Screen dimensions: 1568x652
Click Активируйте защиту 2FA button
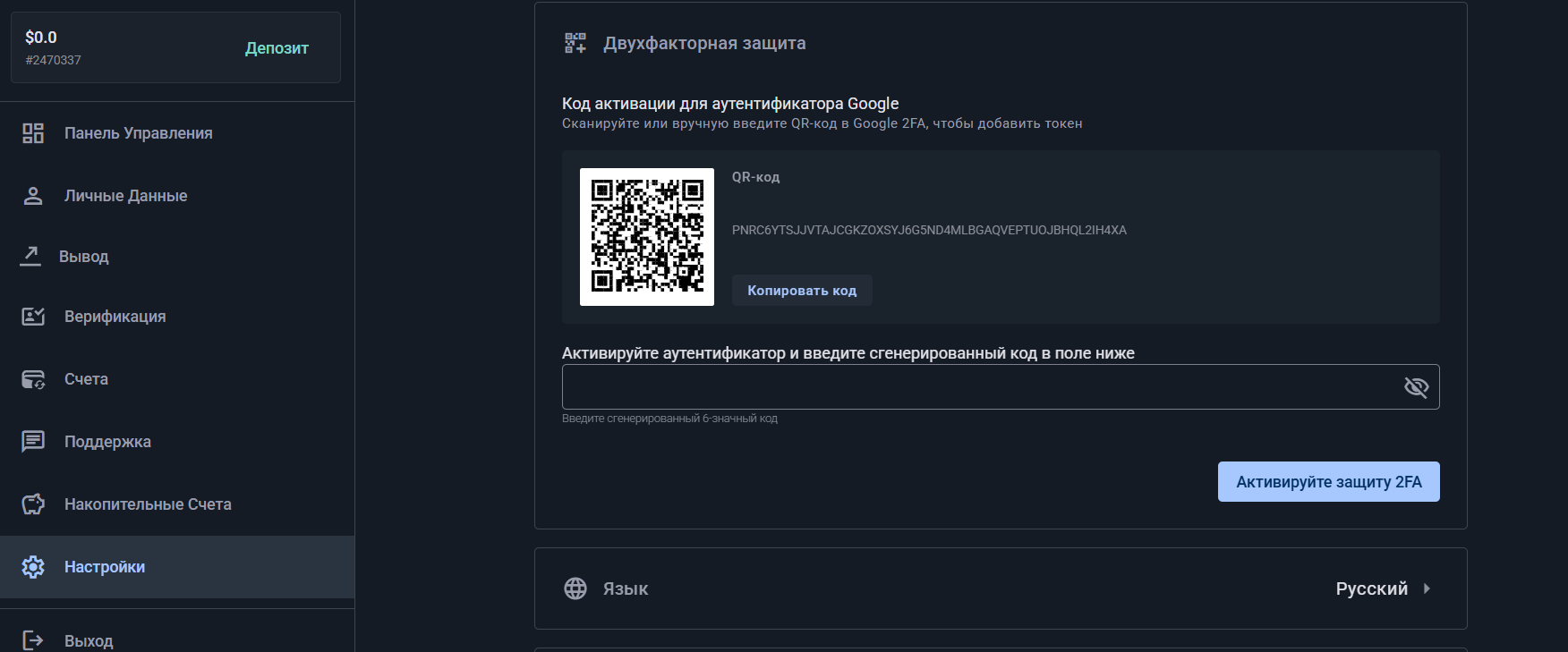click(1329, 482)
